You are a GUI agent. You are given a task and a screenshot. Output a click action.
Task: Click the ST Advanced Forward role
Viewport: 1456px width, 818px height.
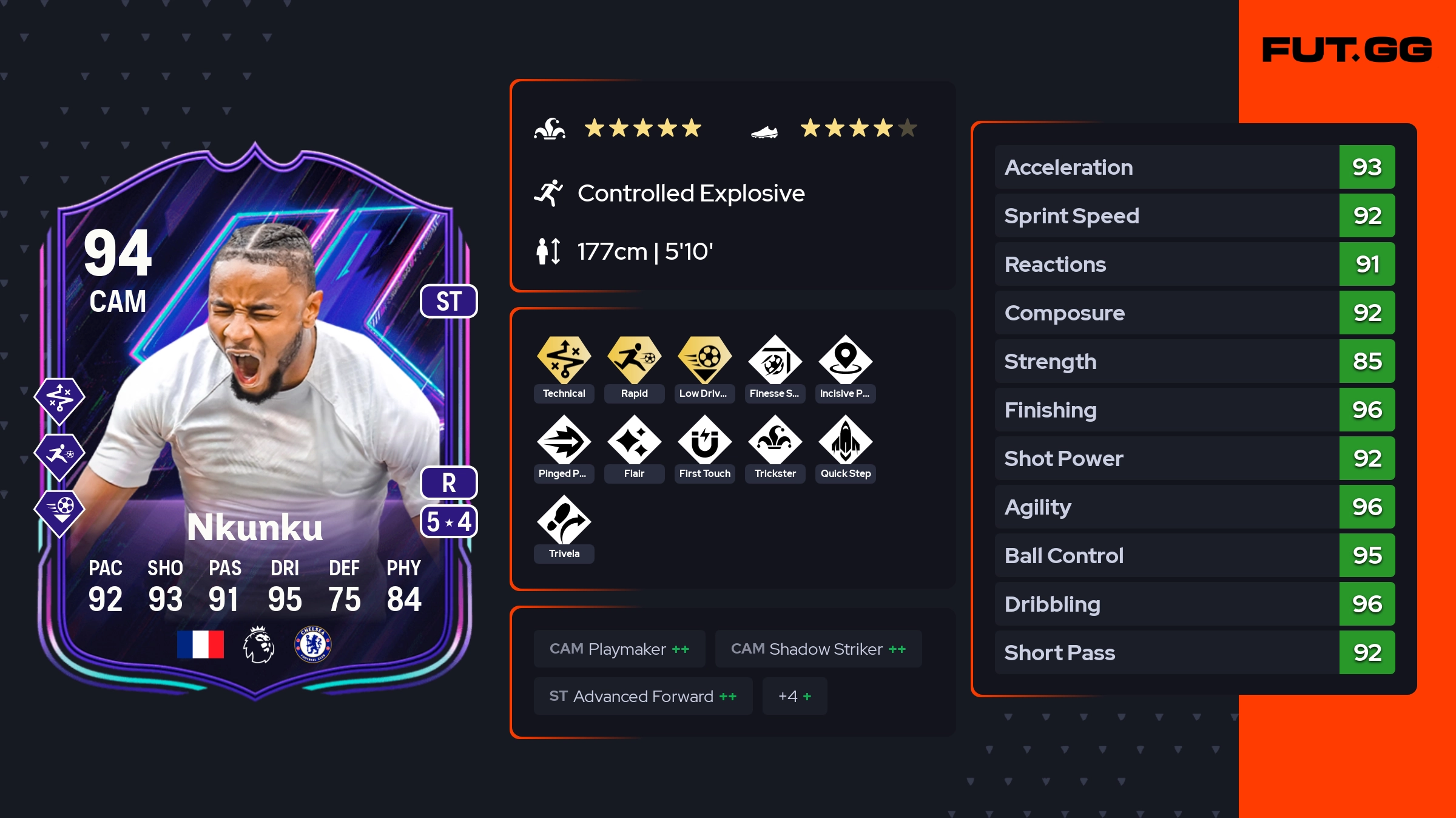coord(643,696)
